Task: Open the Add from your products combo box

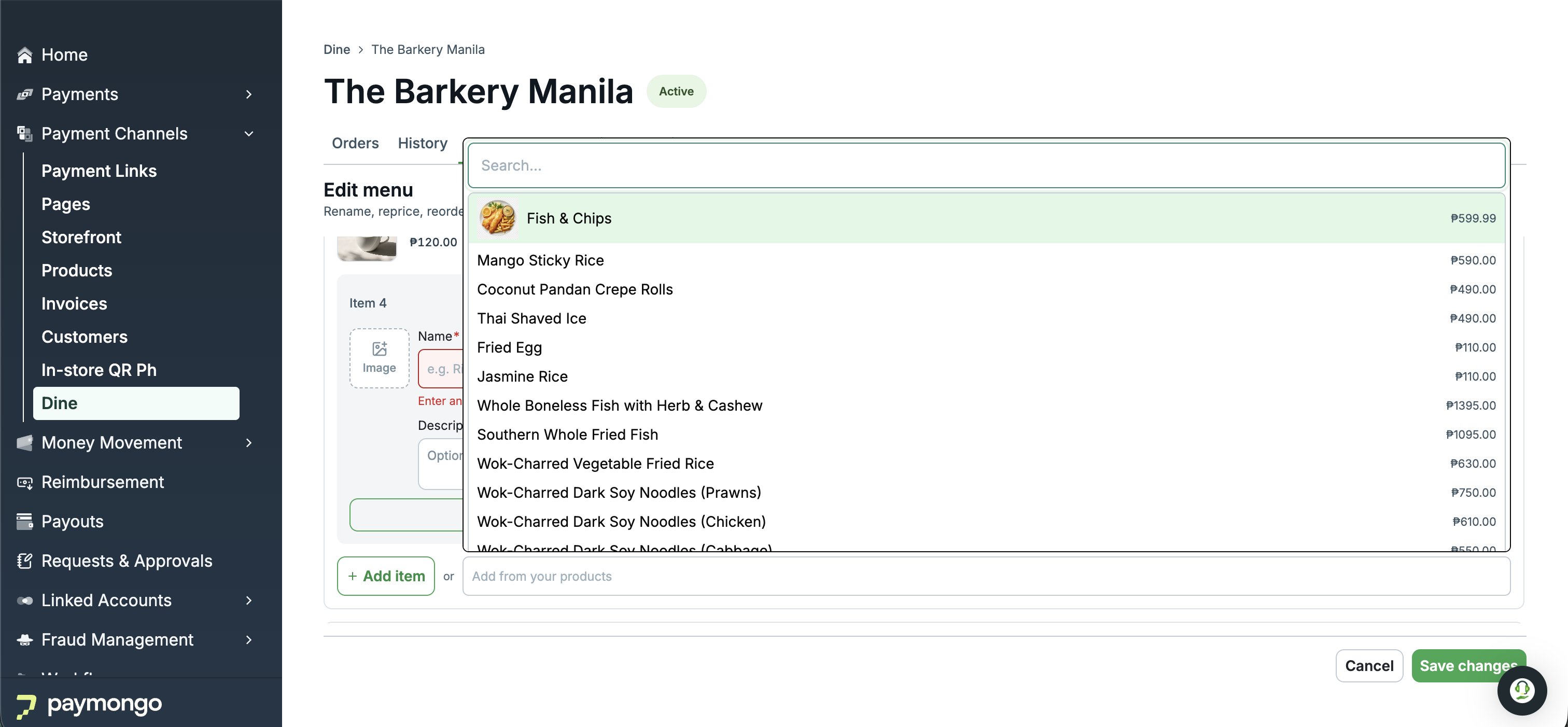Action: (x=986, y=576)
